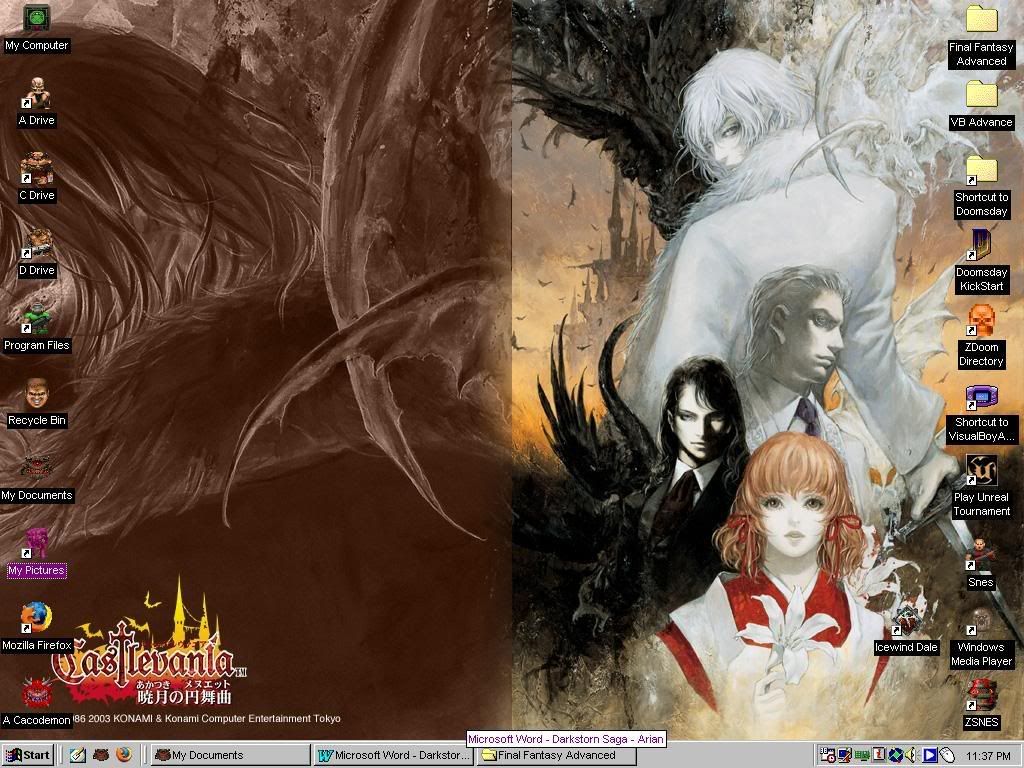Launch Mozilla Firefox from the desktop
The height and width of the screenshot is (768, 1024).
click(37, 628)
